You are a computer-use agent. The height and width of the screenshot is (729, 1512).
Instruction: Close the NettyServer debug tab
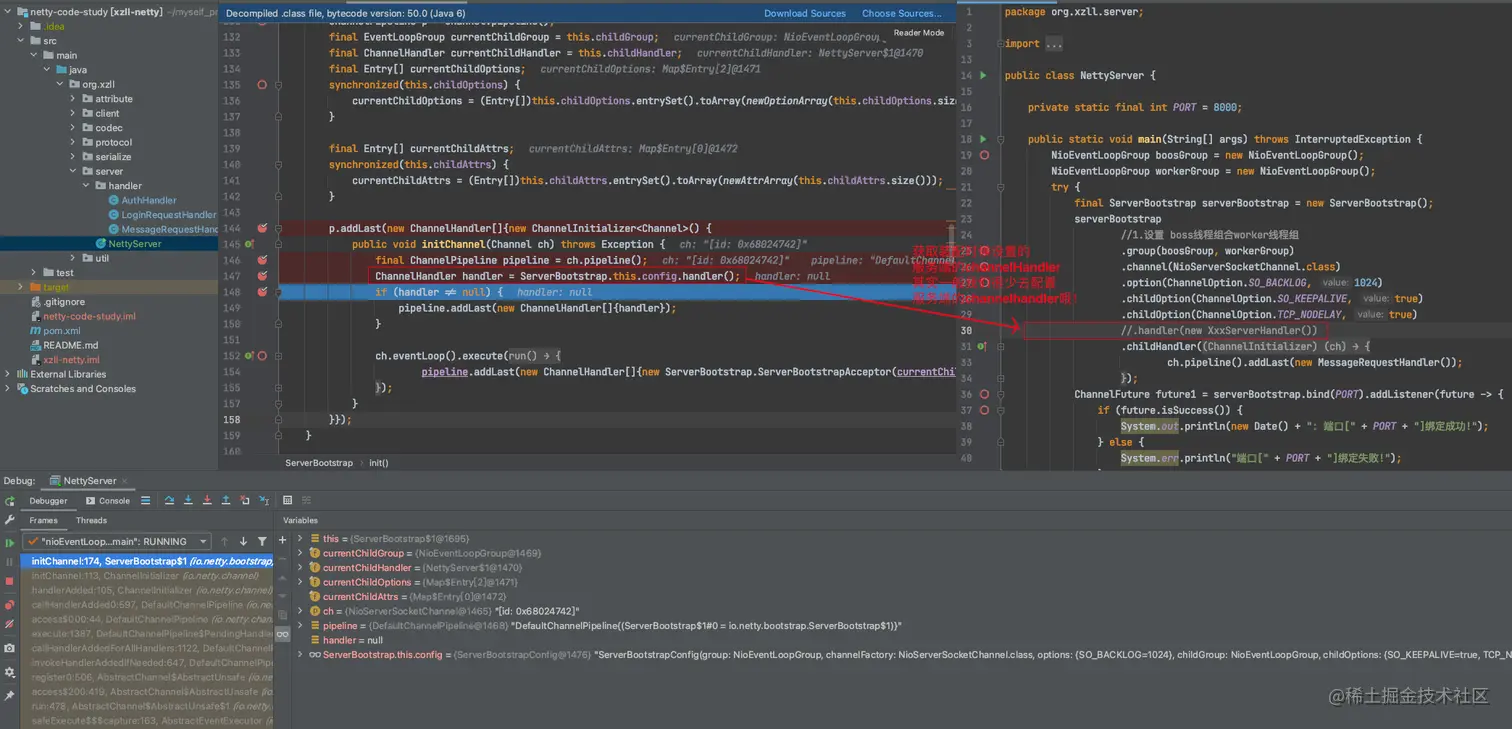click(x=125, y=481)
